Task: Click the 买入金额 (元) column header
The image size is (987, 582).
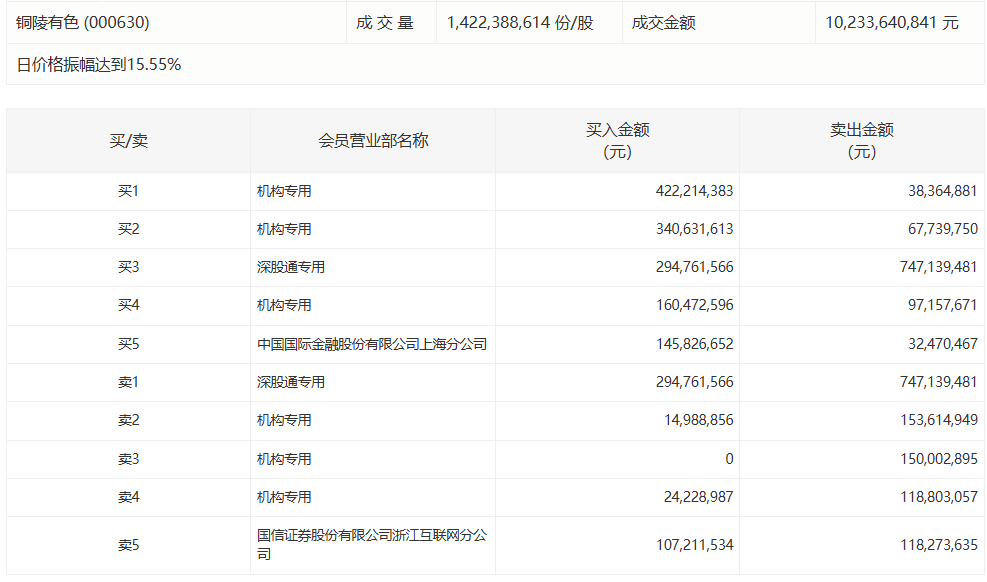Action: click(x=617, y=141)
